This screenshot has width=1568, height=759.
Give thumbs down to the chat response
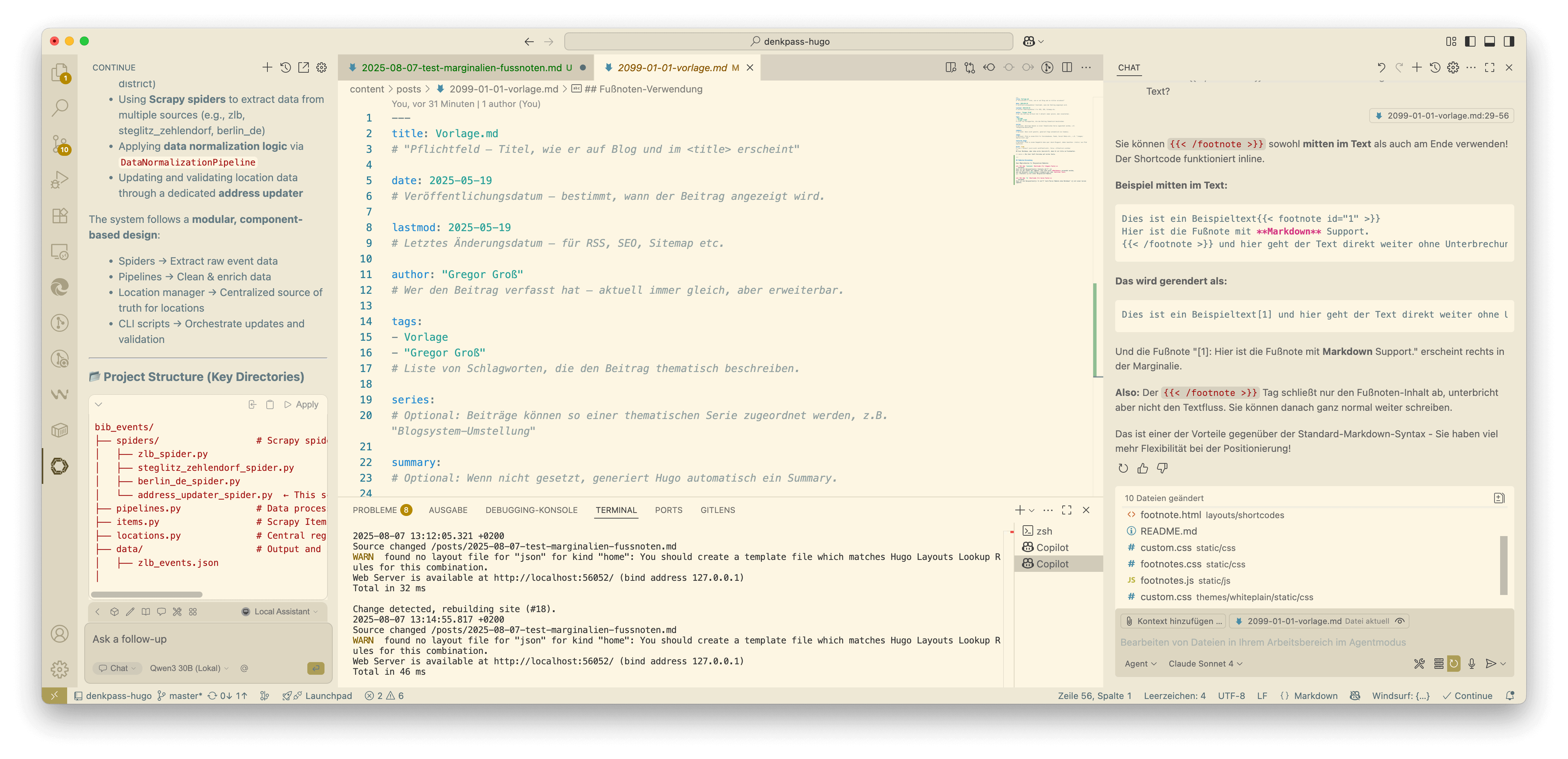coord(1162,468)
